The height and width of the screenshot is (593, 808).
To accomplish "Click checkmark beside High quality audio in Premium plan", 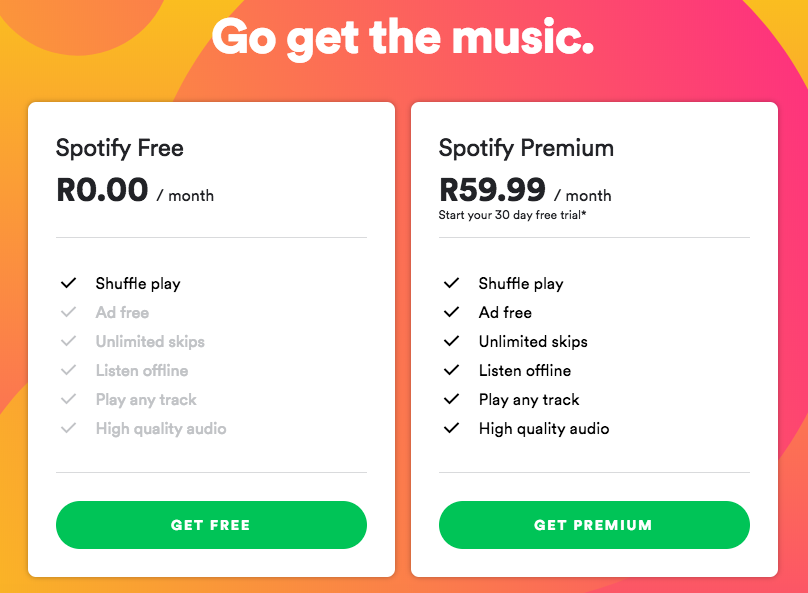I will (451, 428).
